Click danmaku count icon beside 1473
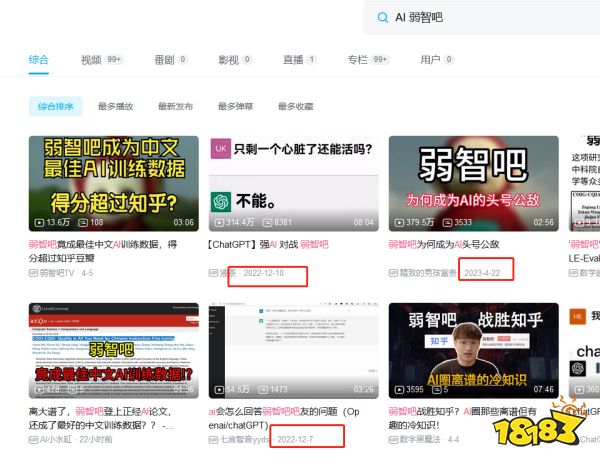 263,390
